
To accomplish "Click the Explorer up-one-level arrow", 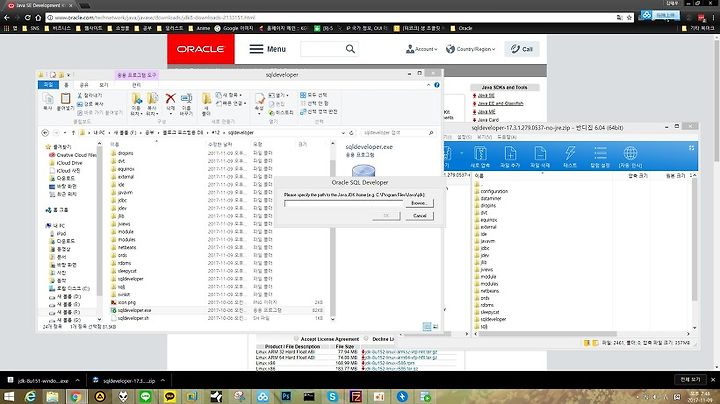I will (73, 133).
